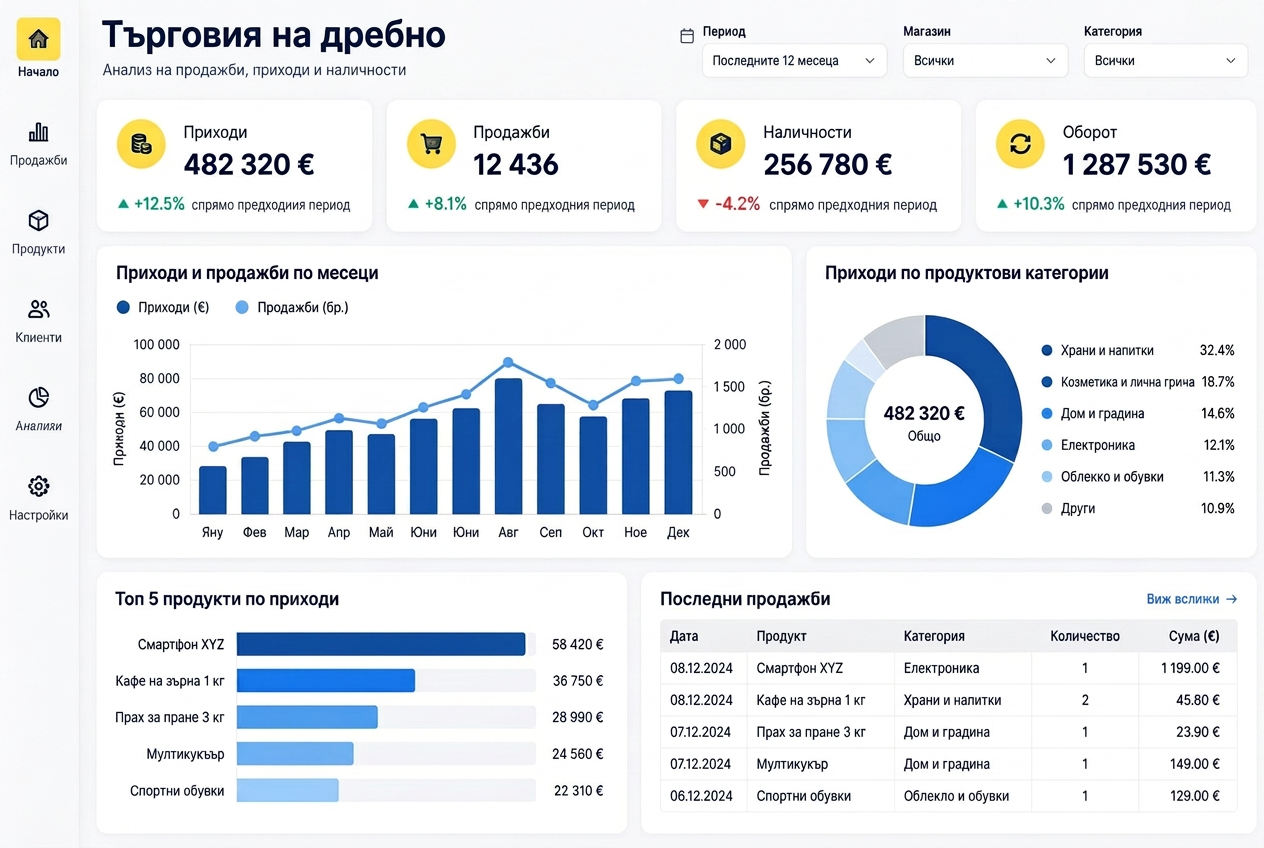Screen dimensions: 1264x848
Task: Open the Продукти box icon
Action: (x=38, y=220)
